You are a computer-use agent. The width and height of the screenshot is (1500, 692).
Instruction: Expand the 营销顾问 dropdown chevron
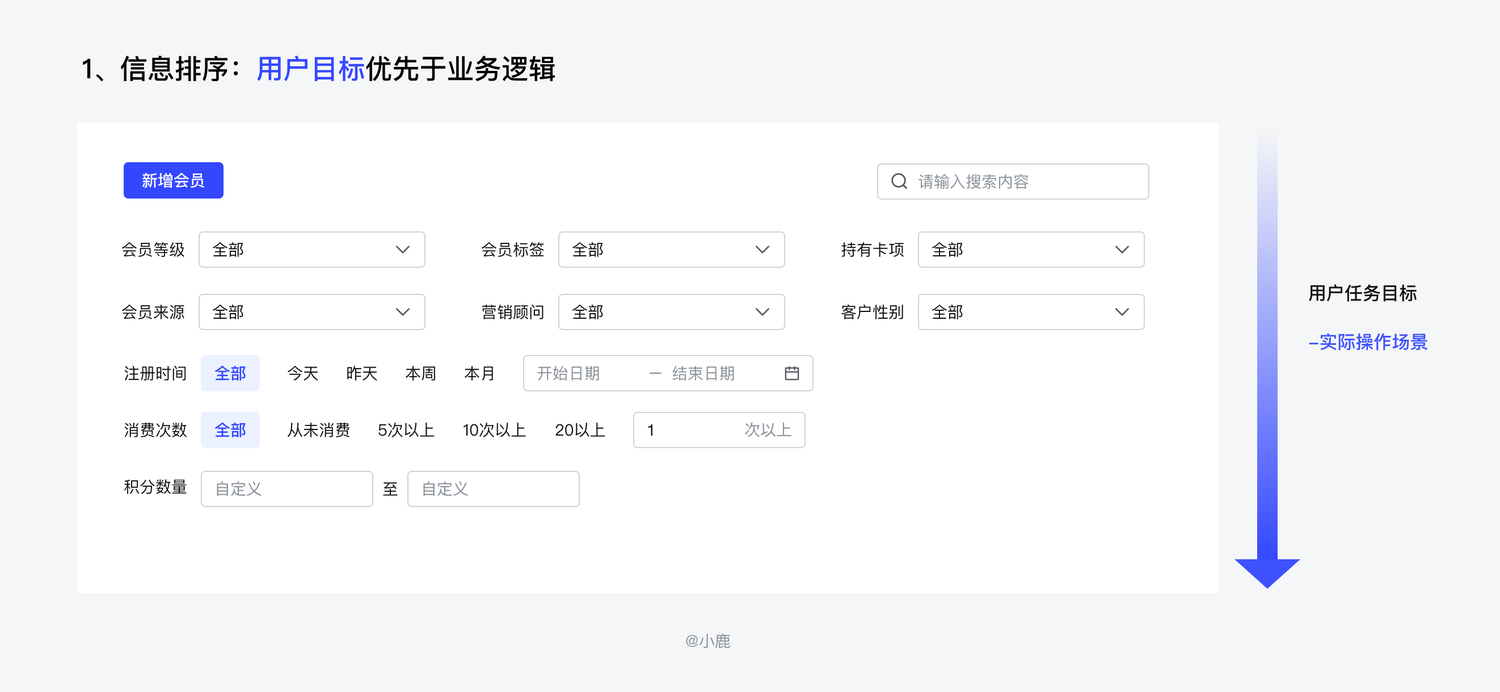(x=763, y=312)
